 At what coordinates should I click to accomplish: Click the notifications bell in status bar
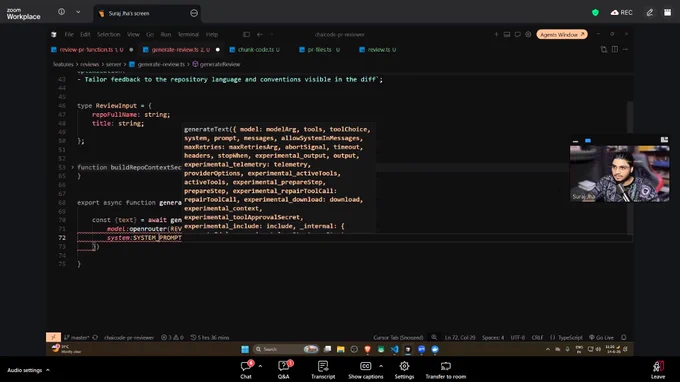[x=624, y=337]
